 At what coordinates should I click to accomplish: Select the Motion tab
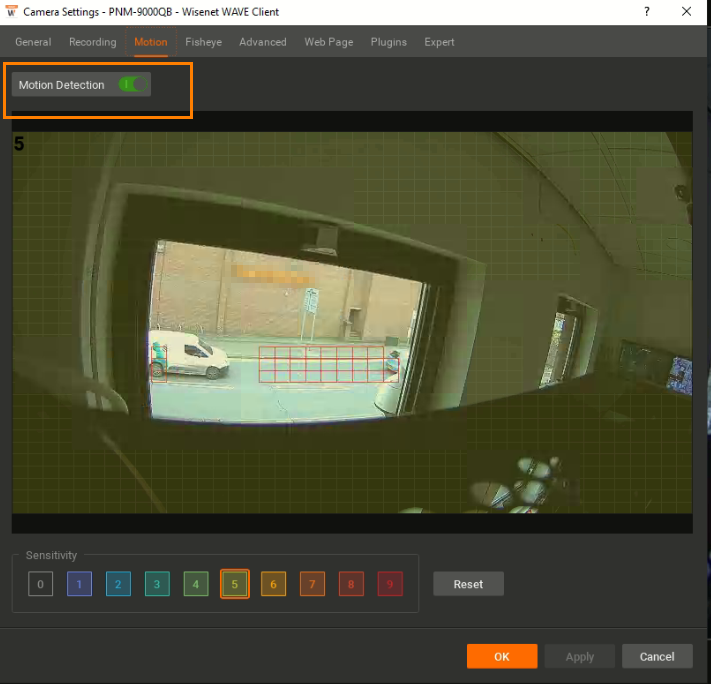click(x=151, y=42)
